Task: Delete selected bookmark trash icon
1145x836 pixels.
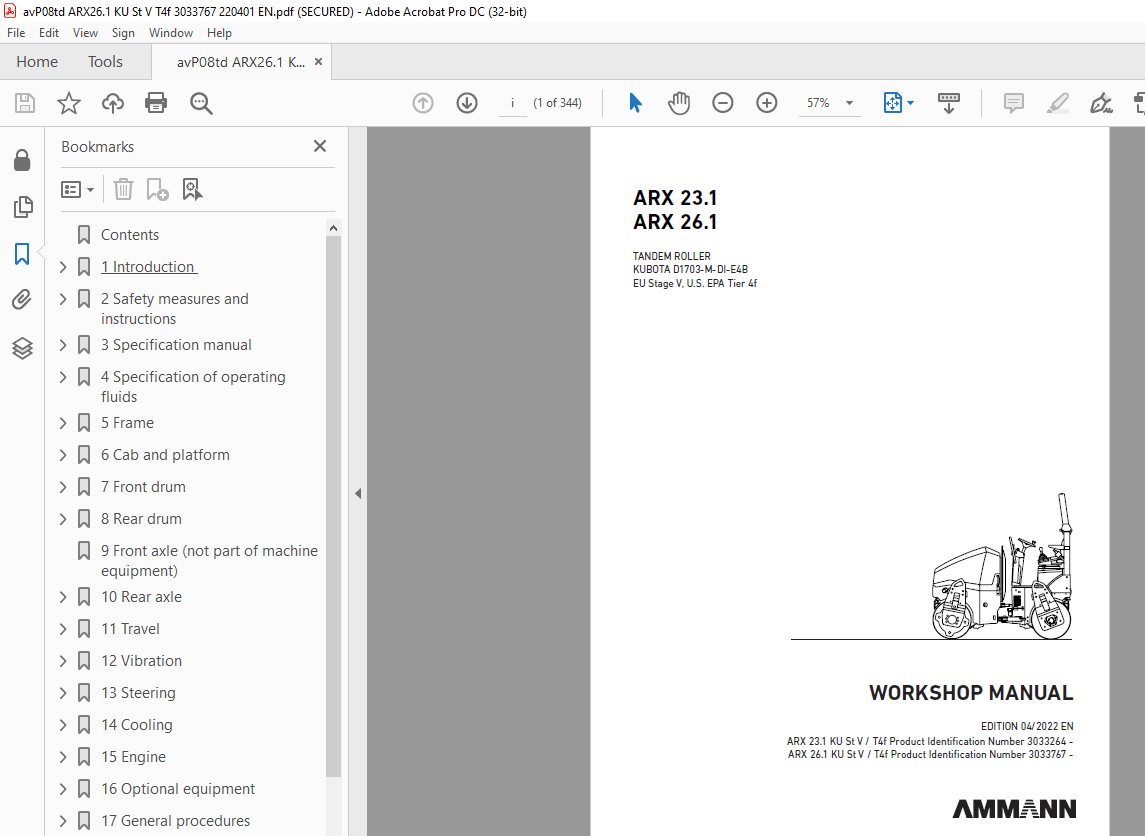Action: click(123, 190)
